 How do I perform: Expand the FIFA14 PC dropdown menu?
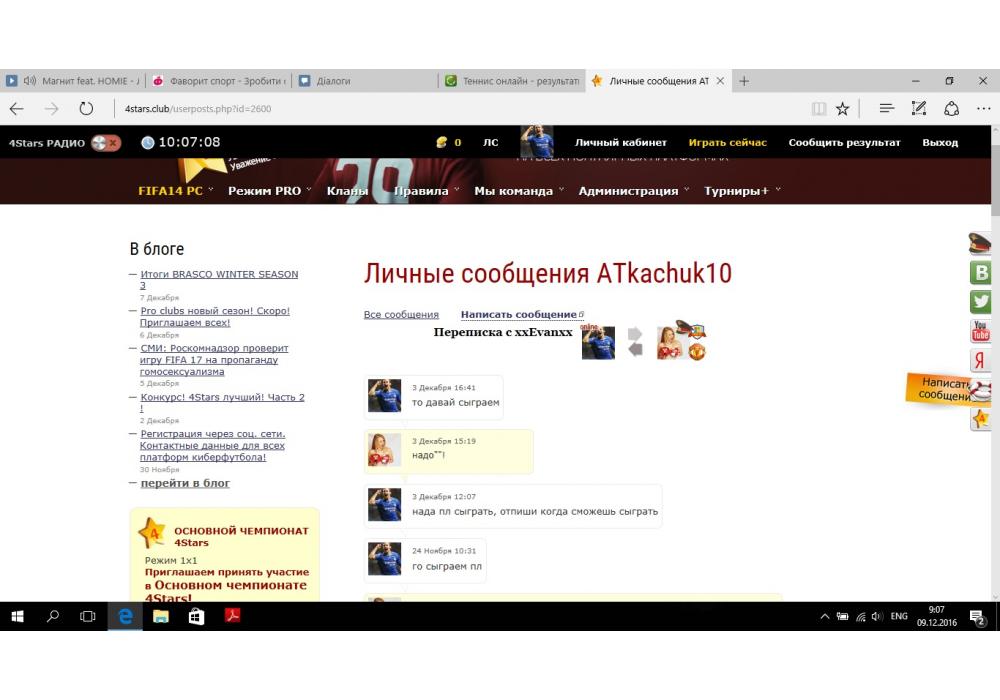click(x=175, y=191)
